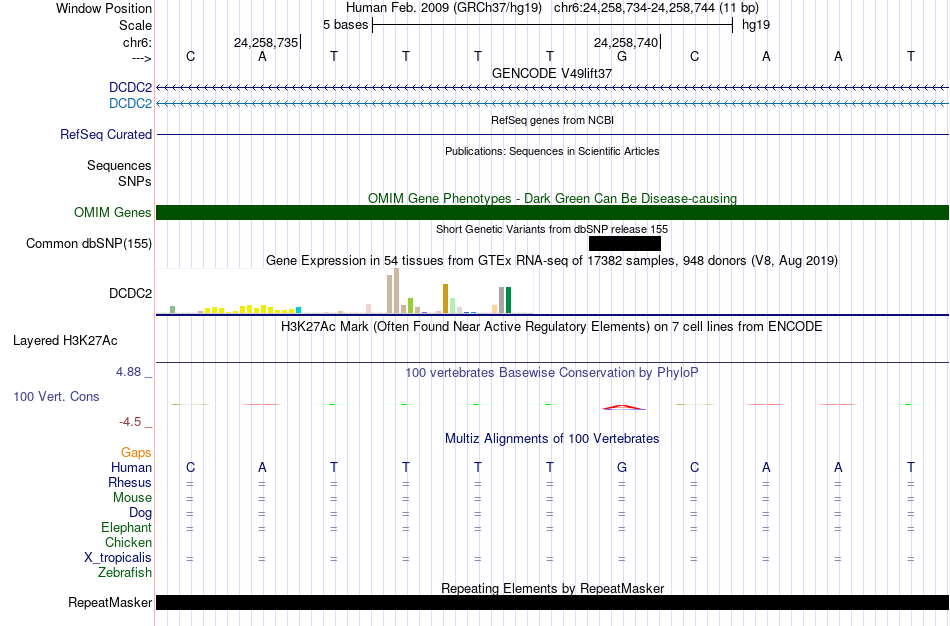Click the red conservation peak under base G
This screenshot has height=626, width=950.
point(623,407)
